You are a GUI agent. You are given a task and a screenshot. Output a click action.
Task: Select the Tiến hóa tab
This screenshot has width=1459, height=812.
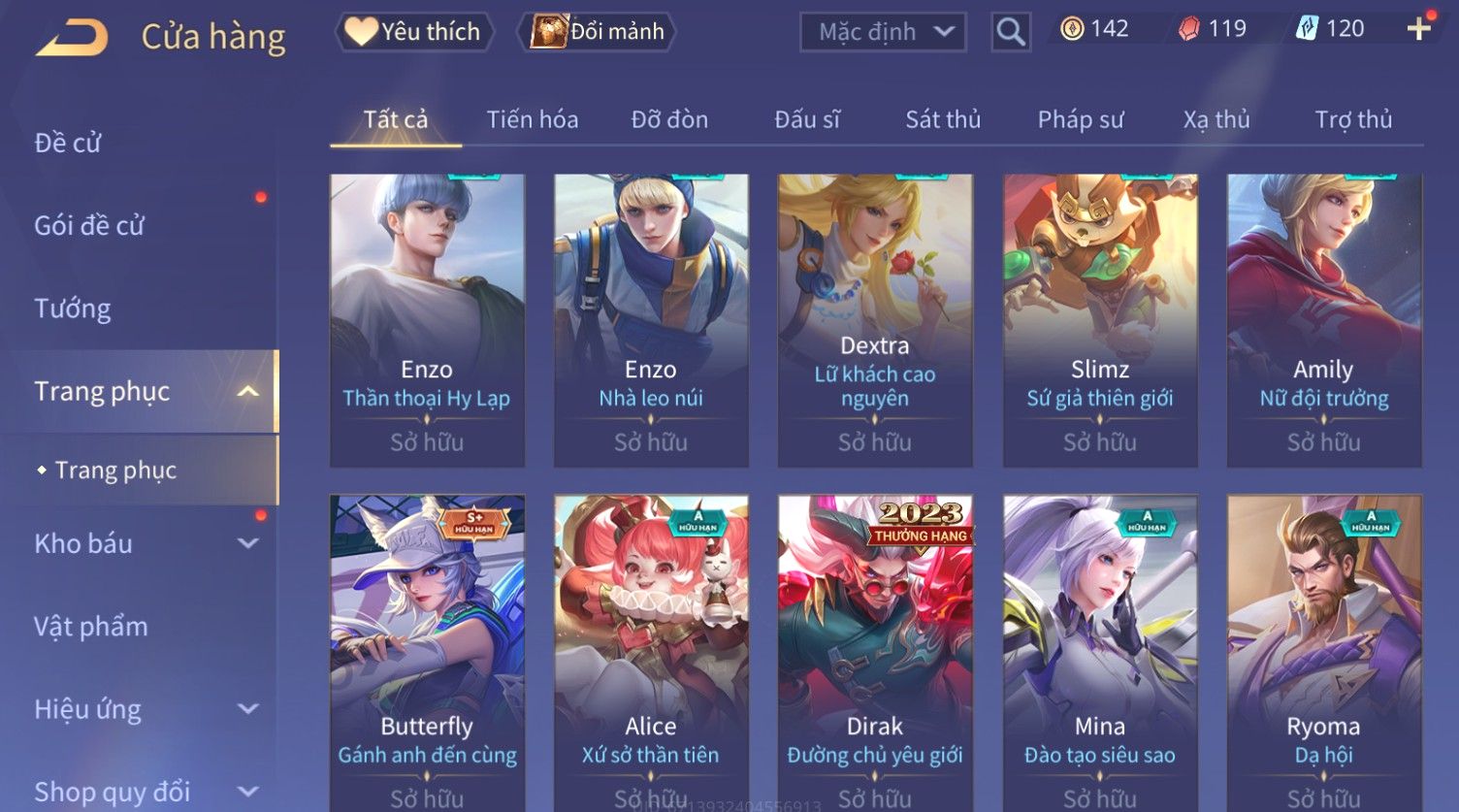coord(533,119)
